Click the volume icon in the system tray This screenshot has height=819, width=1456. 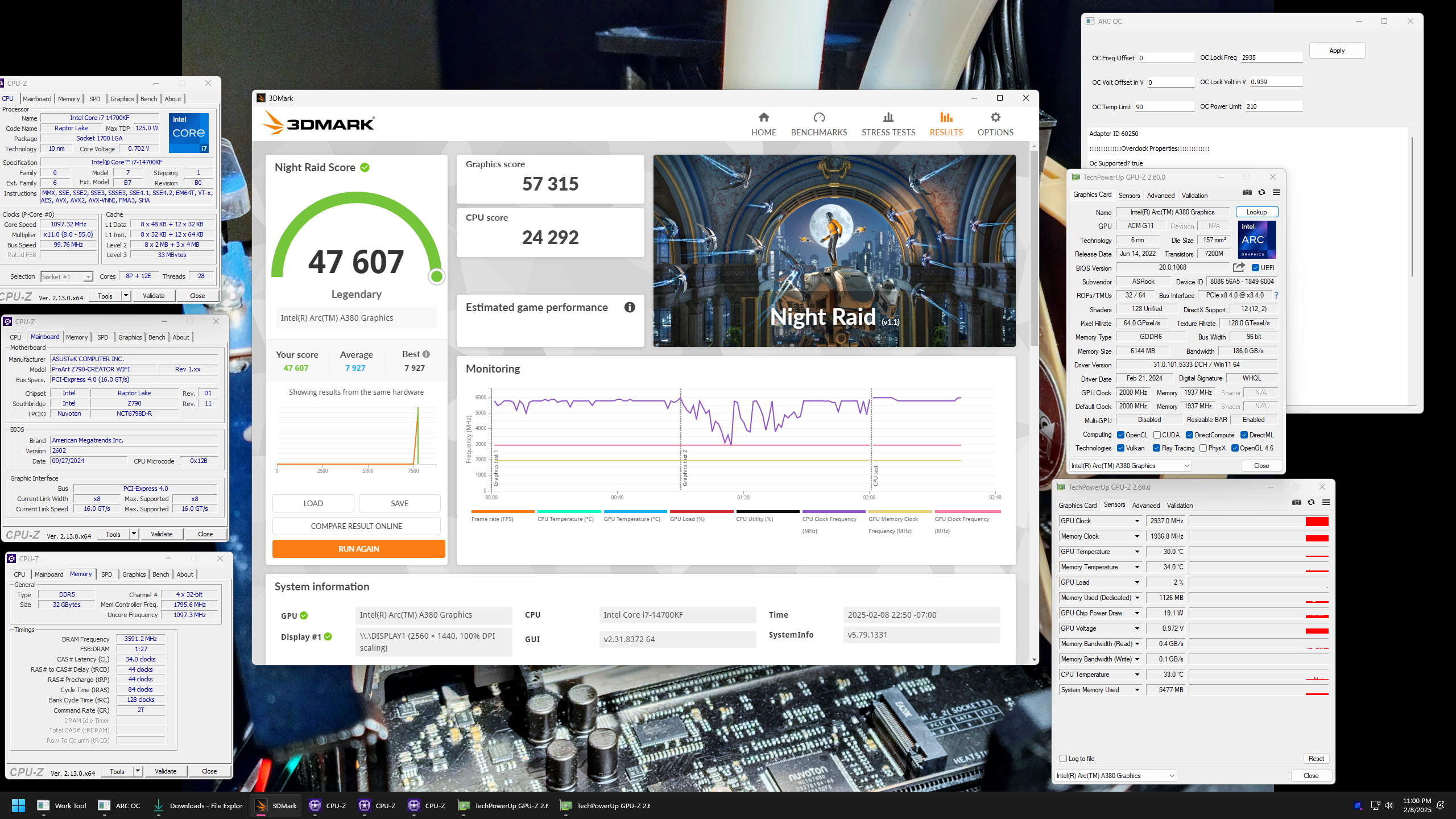tap(1388, 805)
